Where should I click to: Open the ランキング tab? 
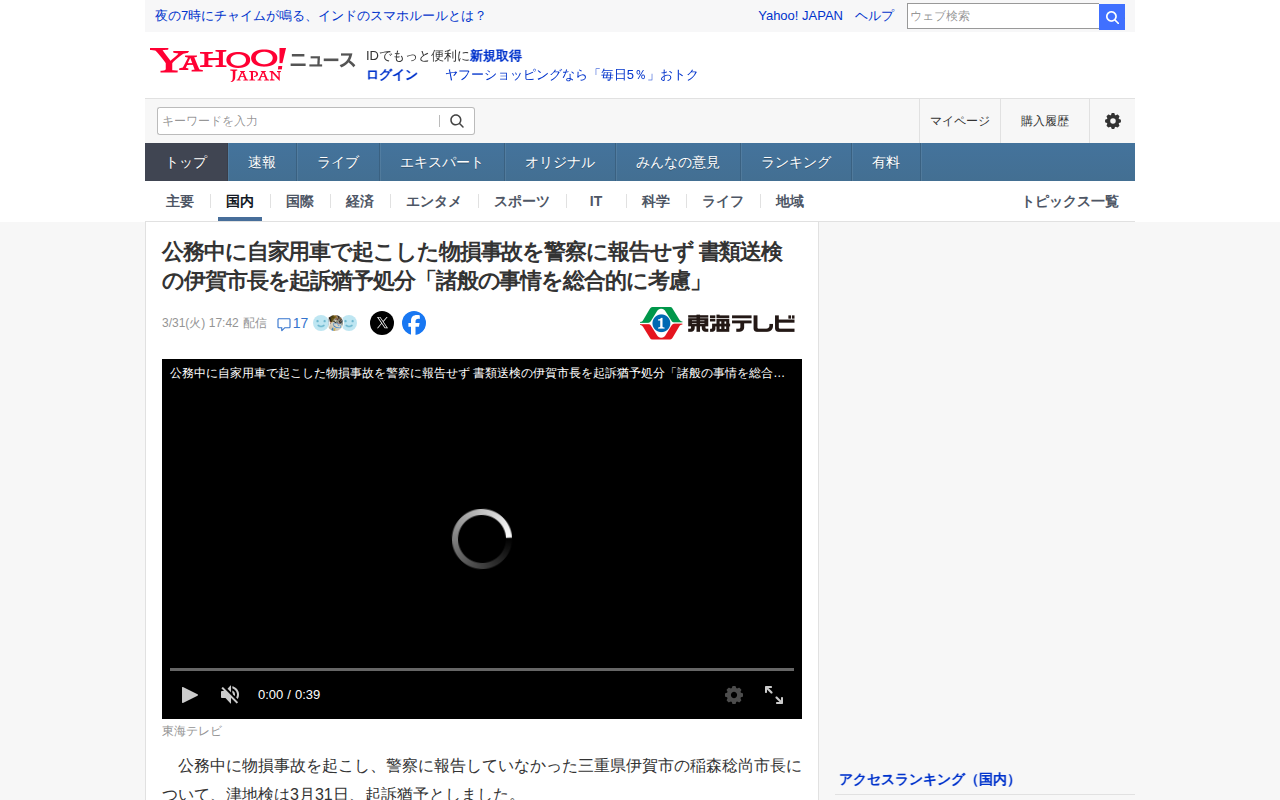pos(796,162)
